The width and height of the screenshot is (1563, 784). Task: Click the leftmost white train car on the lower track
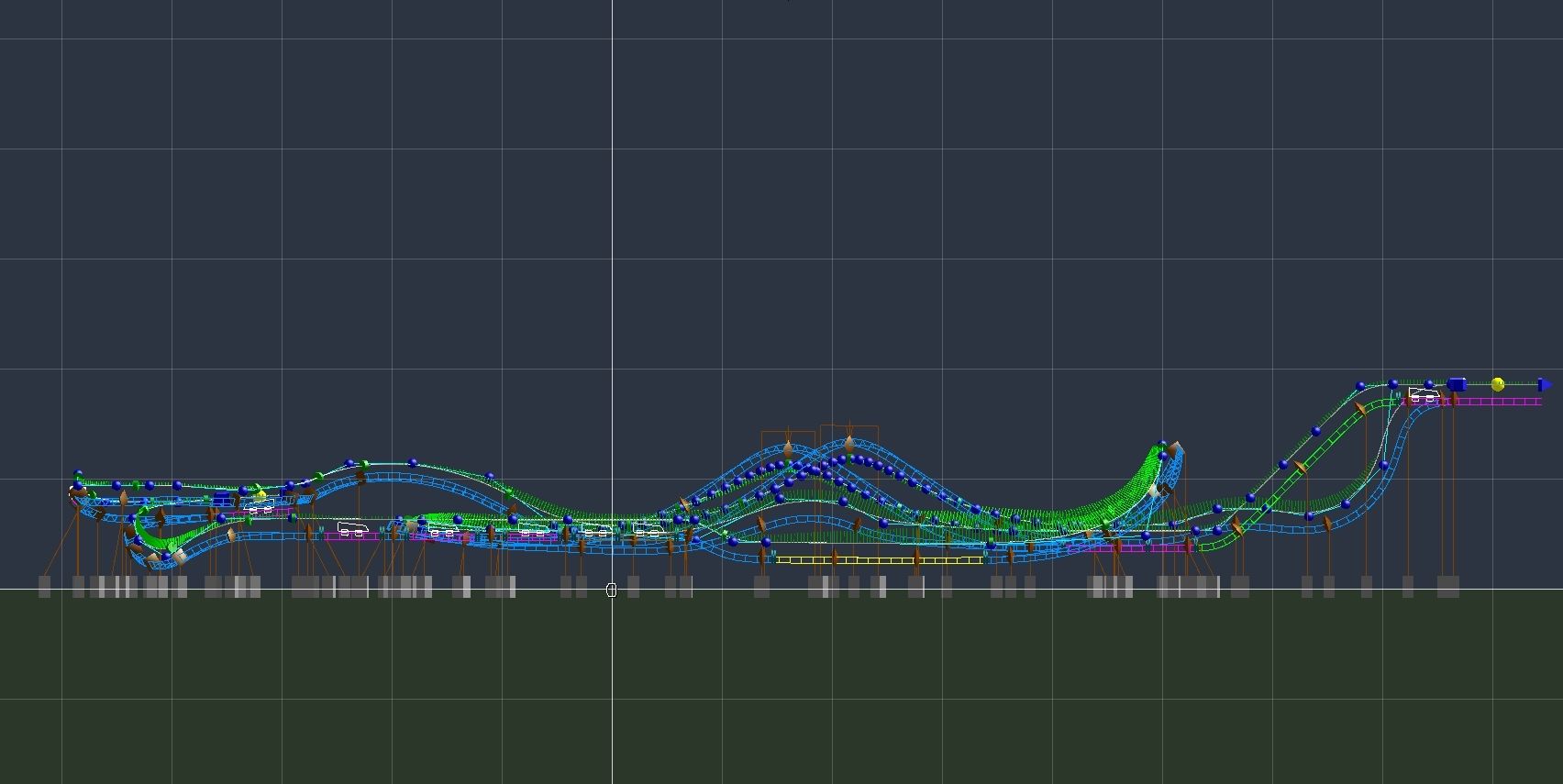pyautogui.click(x=350, y=529)
